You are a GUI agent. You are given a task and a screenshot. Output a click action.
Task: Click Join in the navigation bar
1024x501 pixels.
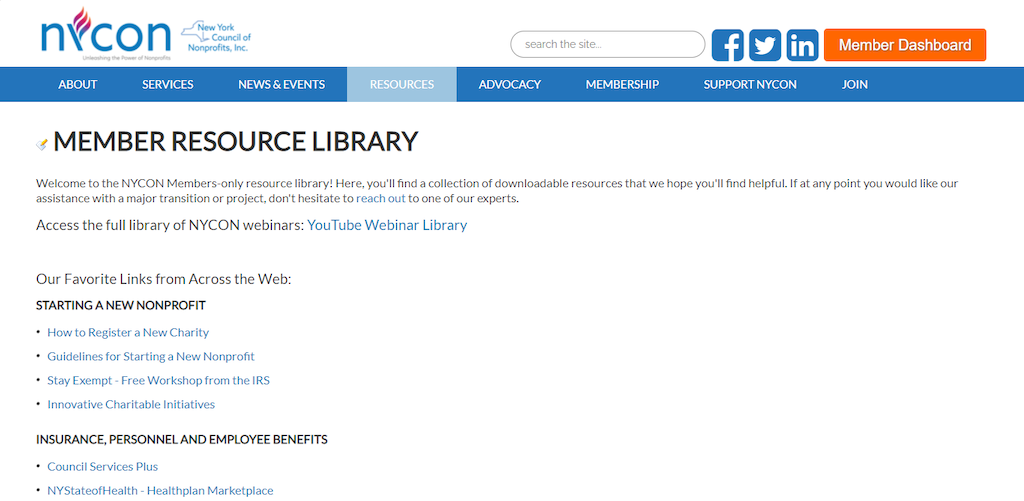(855, 85)
